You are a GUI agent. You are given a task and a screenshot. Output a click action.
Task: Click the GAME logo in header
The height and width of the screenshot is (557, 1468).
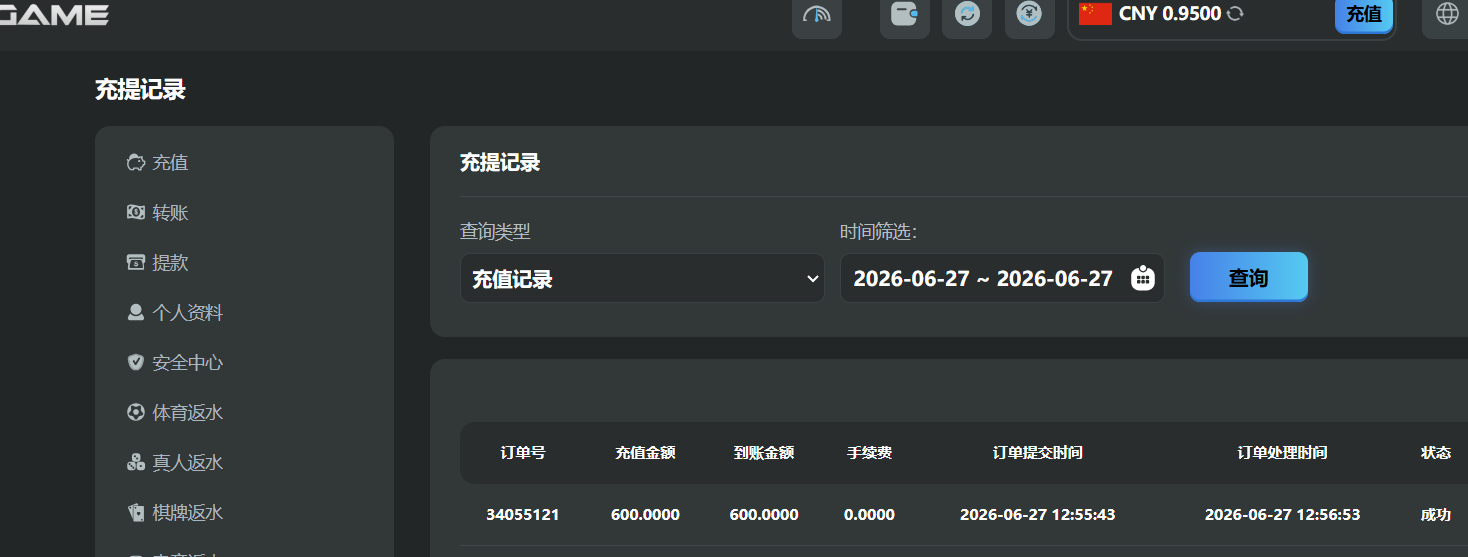52,14
